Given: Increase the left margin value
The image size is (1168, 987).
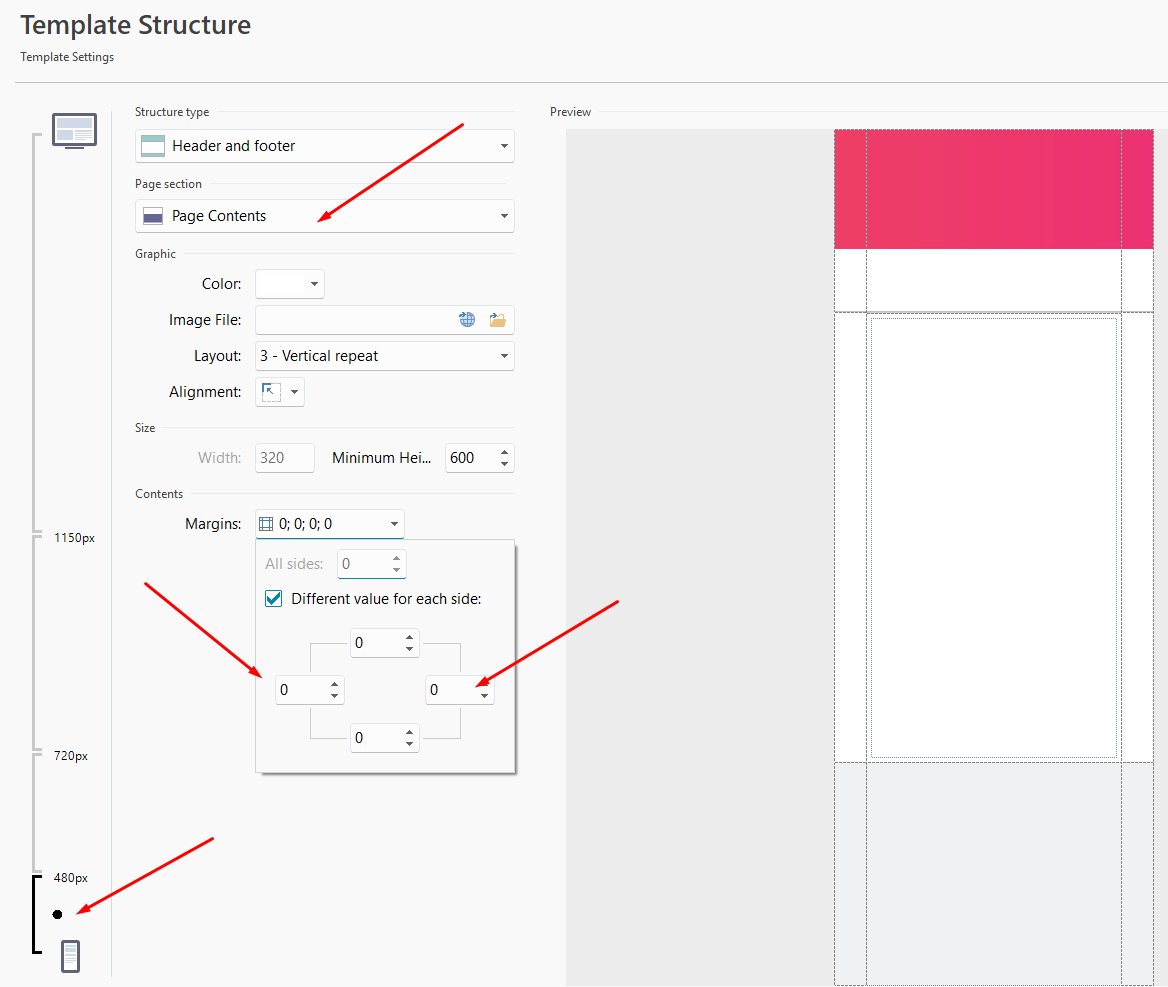Looking at the screenshot, I should point(334,684).
